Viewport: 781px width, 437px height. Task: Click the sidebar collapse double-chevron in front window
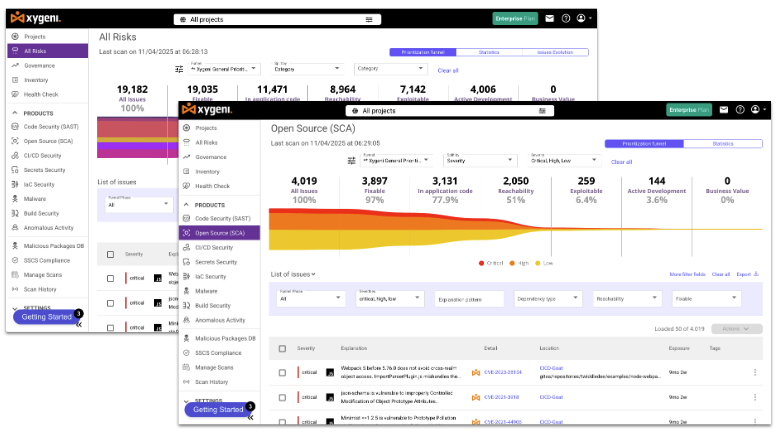pyautogui.click(x=250, y=417)
